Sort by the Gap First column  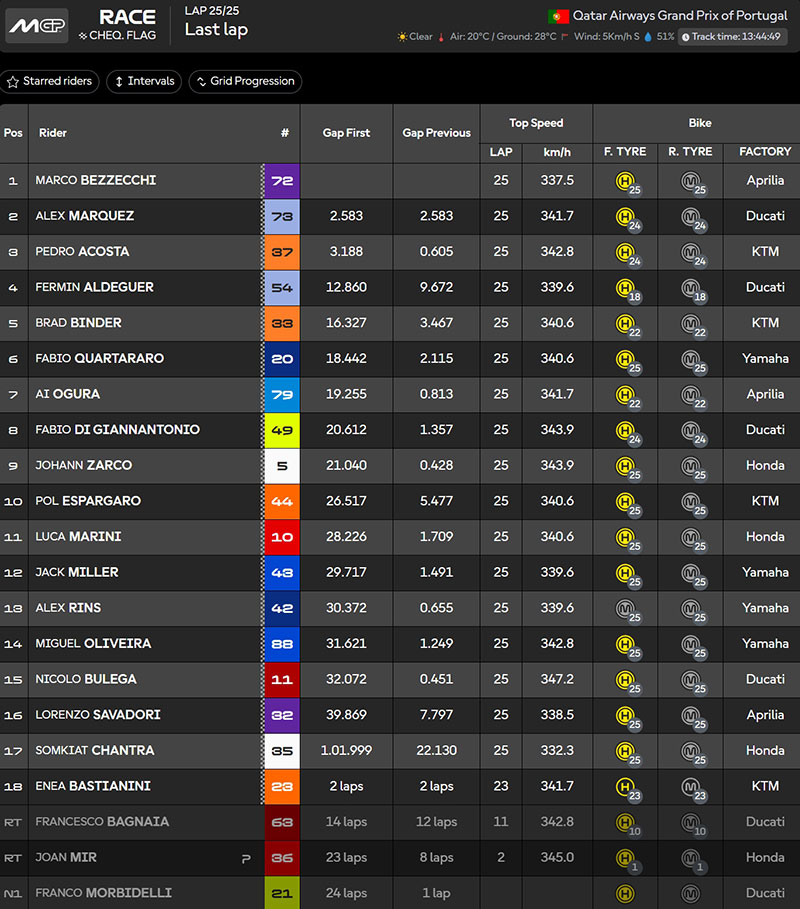[346, 133]
